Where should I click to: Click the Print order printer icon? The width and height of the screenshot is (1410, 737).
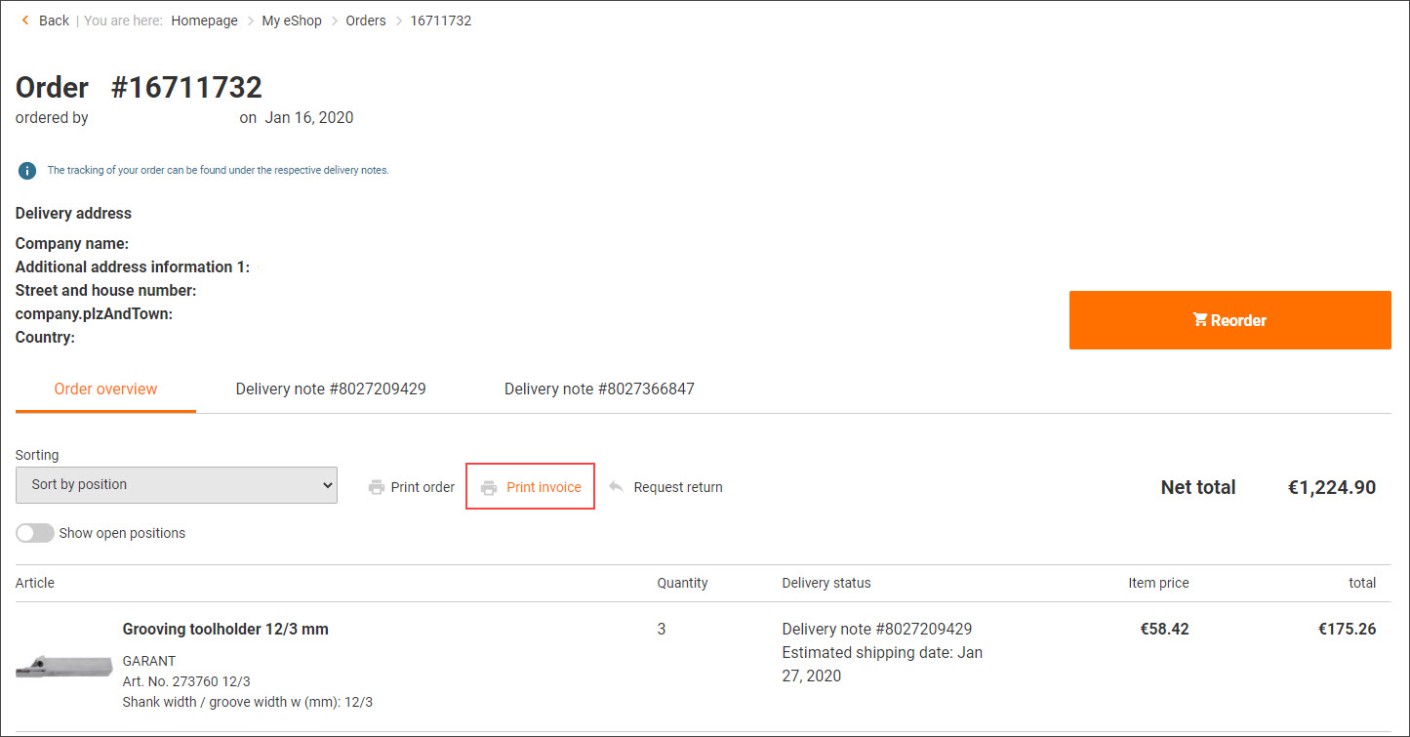click(376, 488)
